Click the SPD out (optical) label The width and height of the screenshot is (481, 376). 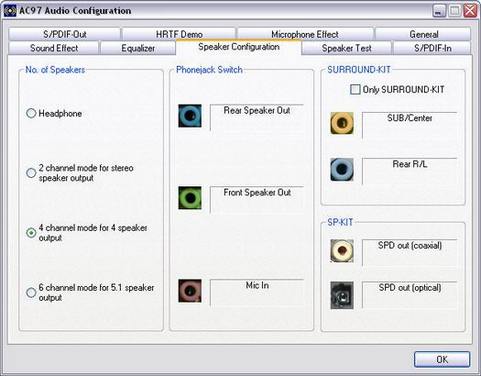(x=409, y=295)
